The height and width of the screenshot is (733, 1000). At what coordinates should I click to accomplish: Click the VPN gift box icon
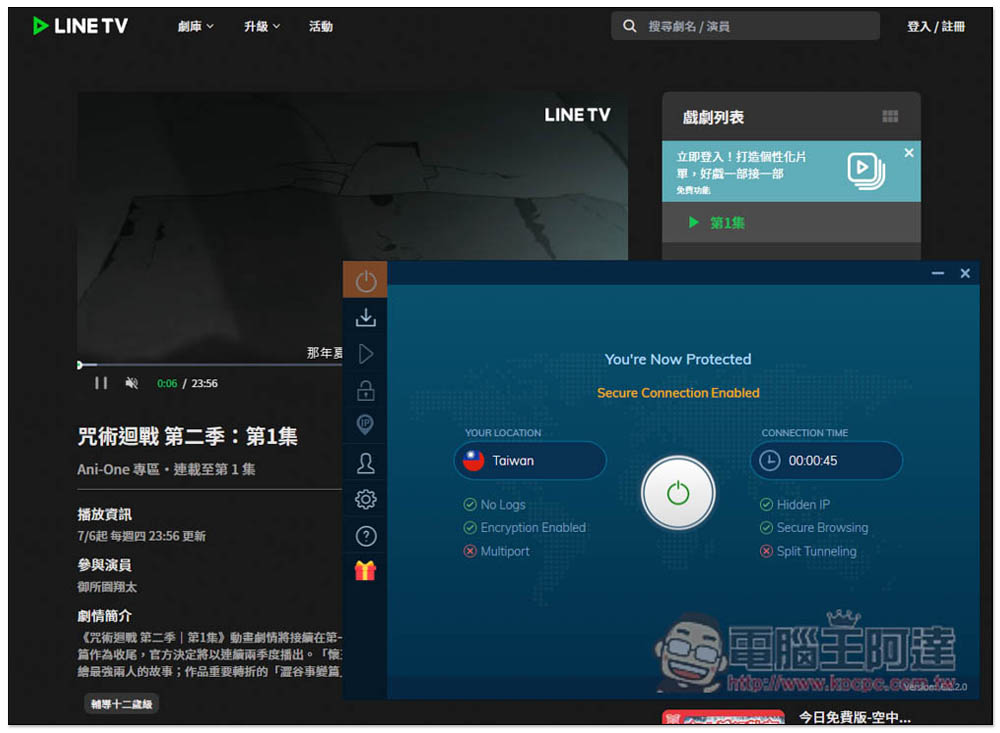click(x=365, y=570)
